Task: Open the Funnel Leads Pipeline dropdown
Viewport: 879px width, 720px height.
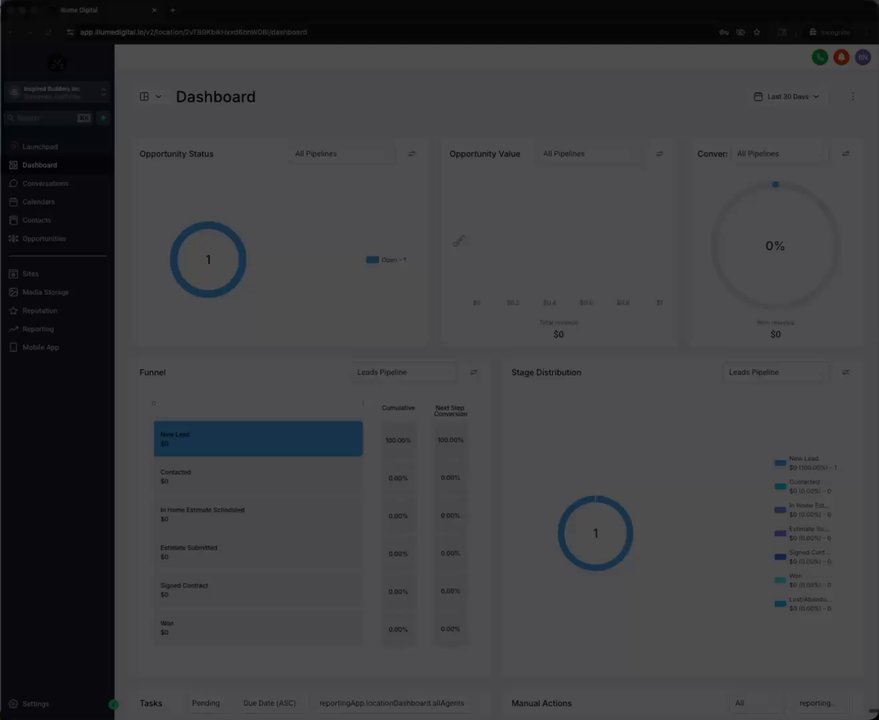Action: [404, 372]
